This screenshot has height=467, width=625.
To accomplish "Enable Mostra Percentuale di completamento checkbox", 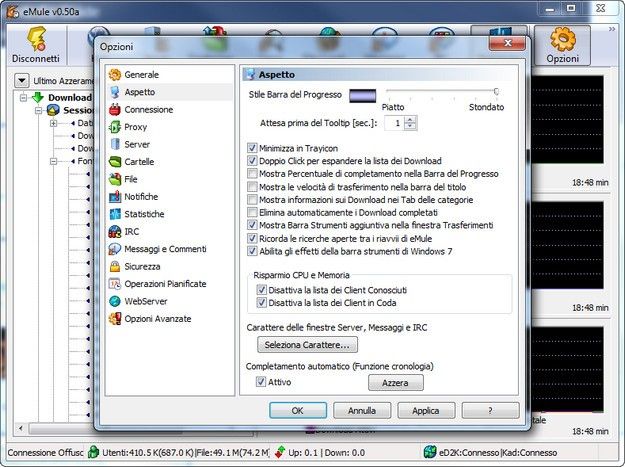I will point(252,174).
